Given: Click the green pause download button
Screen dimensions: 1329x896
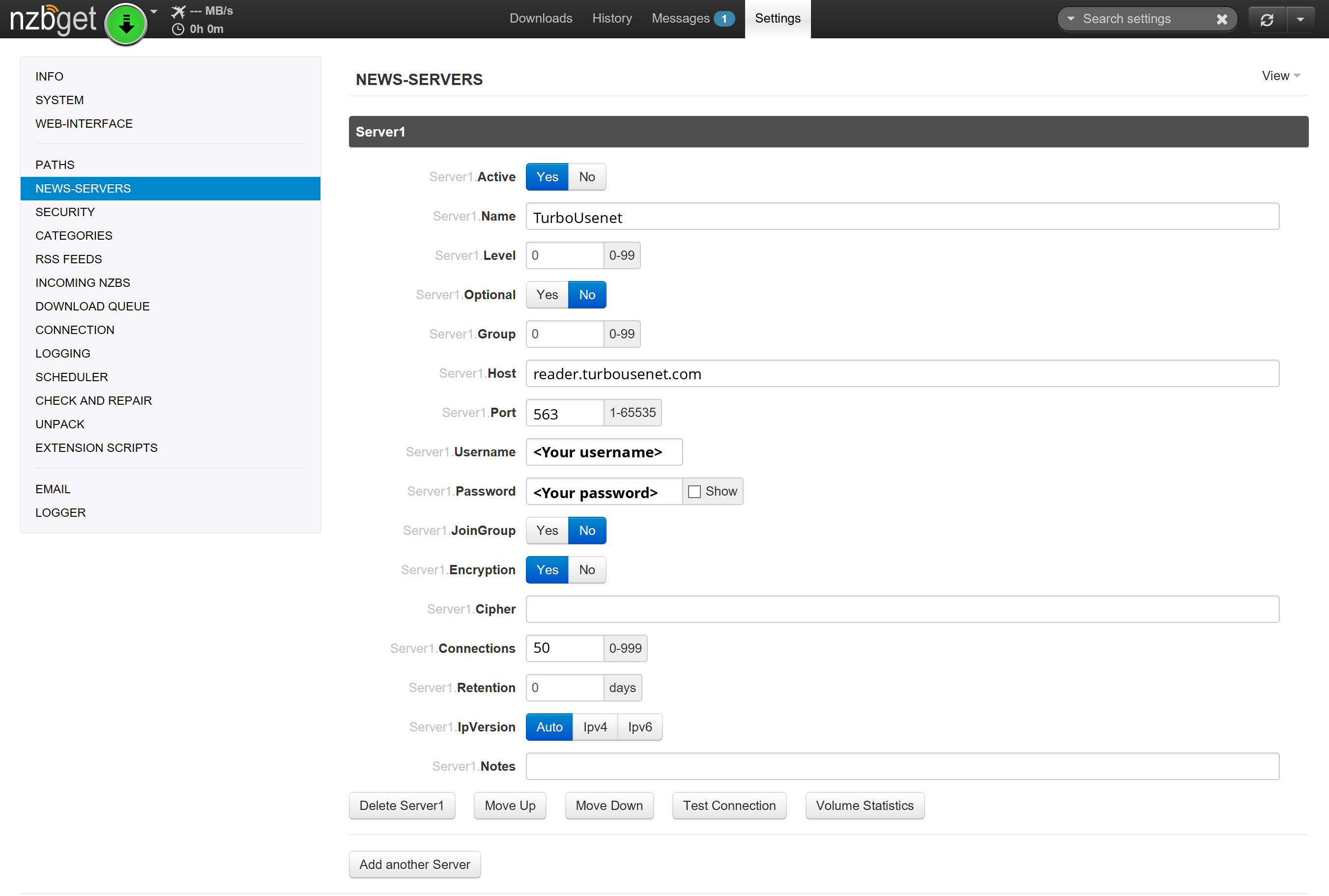Looking at the screenshot, I should 126,24.
